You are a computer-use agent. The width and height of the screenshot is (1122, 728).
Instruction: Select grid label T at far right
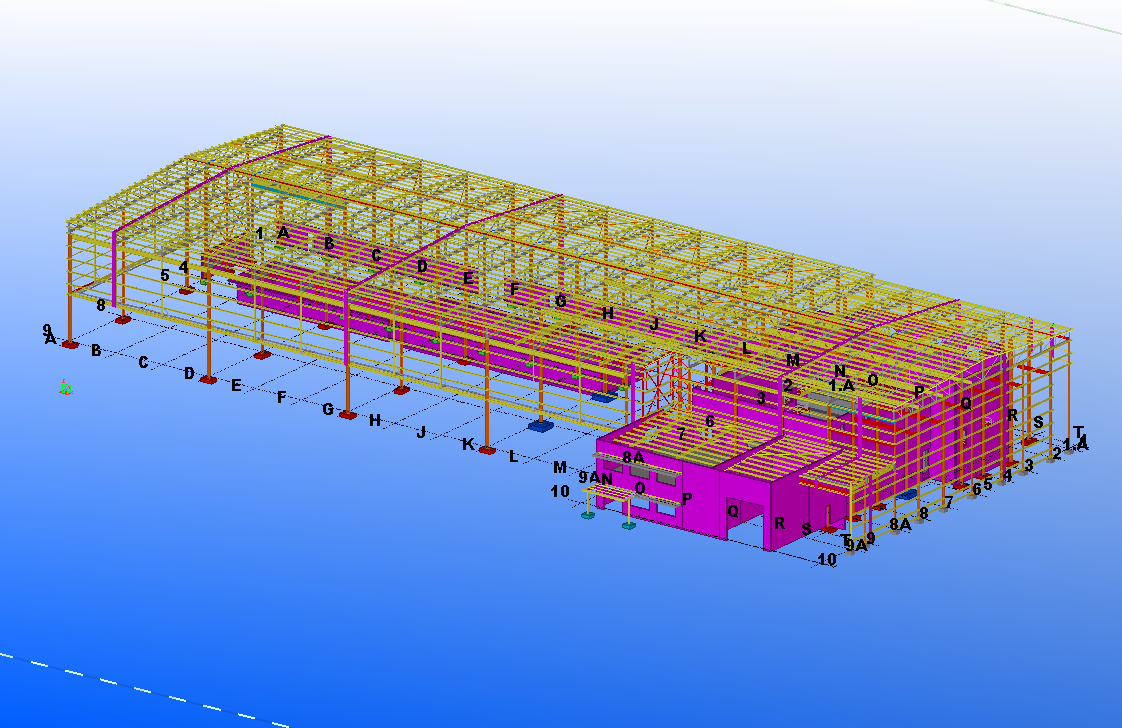(1078, 432)
